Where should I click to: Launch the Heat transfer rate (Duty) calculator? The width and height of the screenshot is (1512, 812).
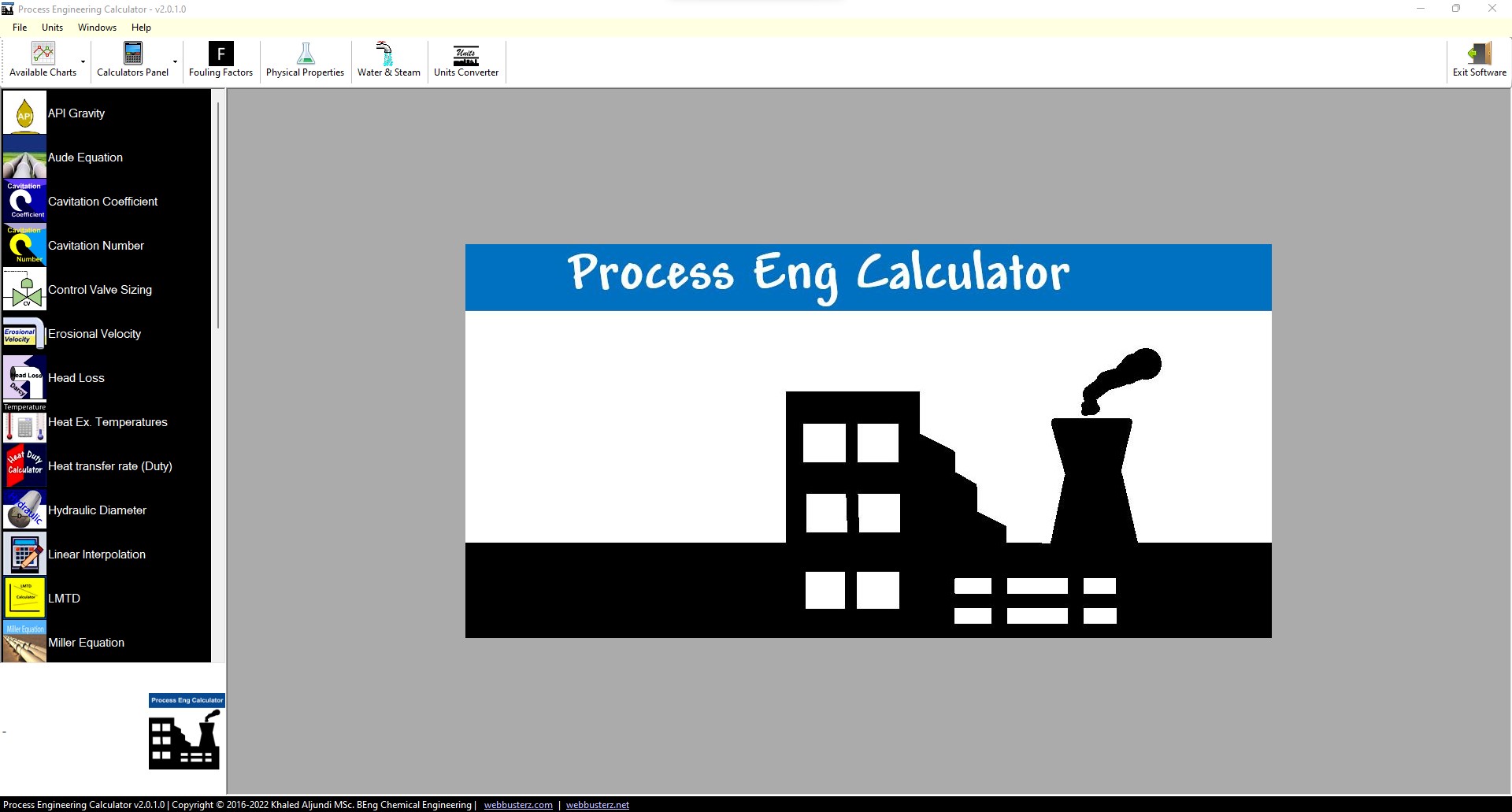(109, 465)
